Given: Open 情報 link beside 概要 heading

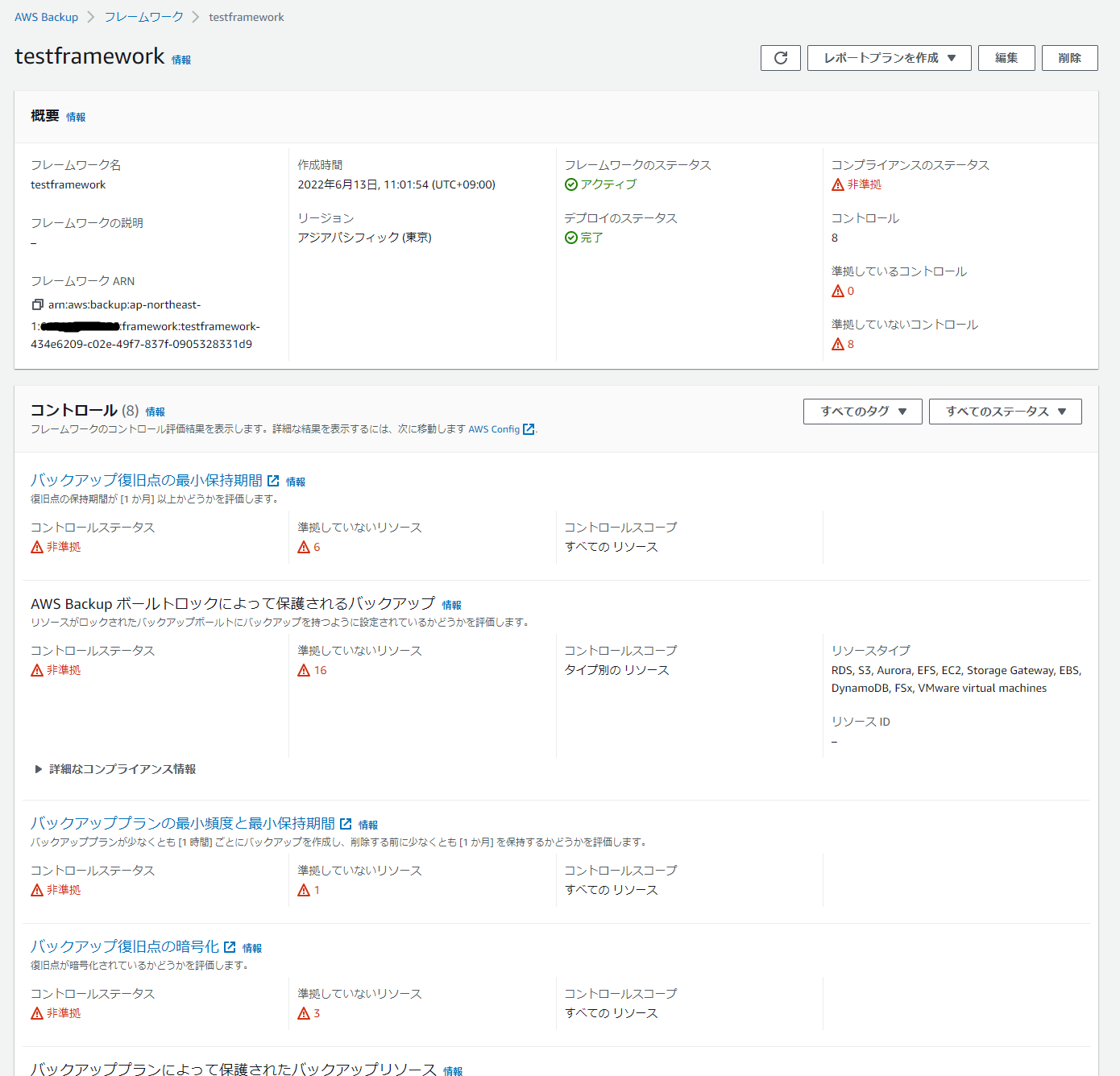Looking at the screenshot, I should click(76, 118).
